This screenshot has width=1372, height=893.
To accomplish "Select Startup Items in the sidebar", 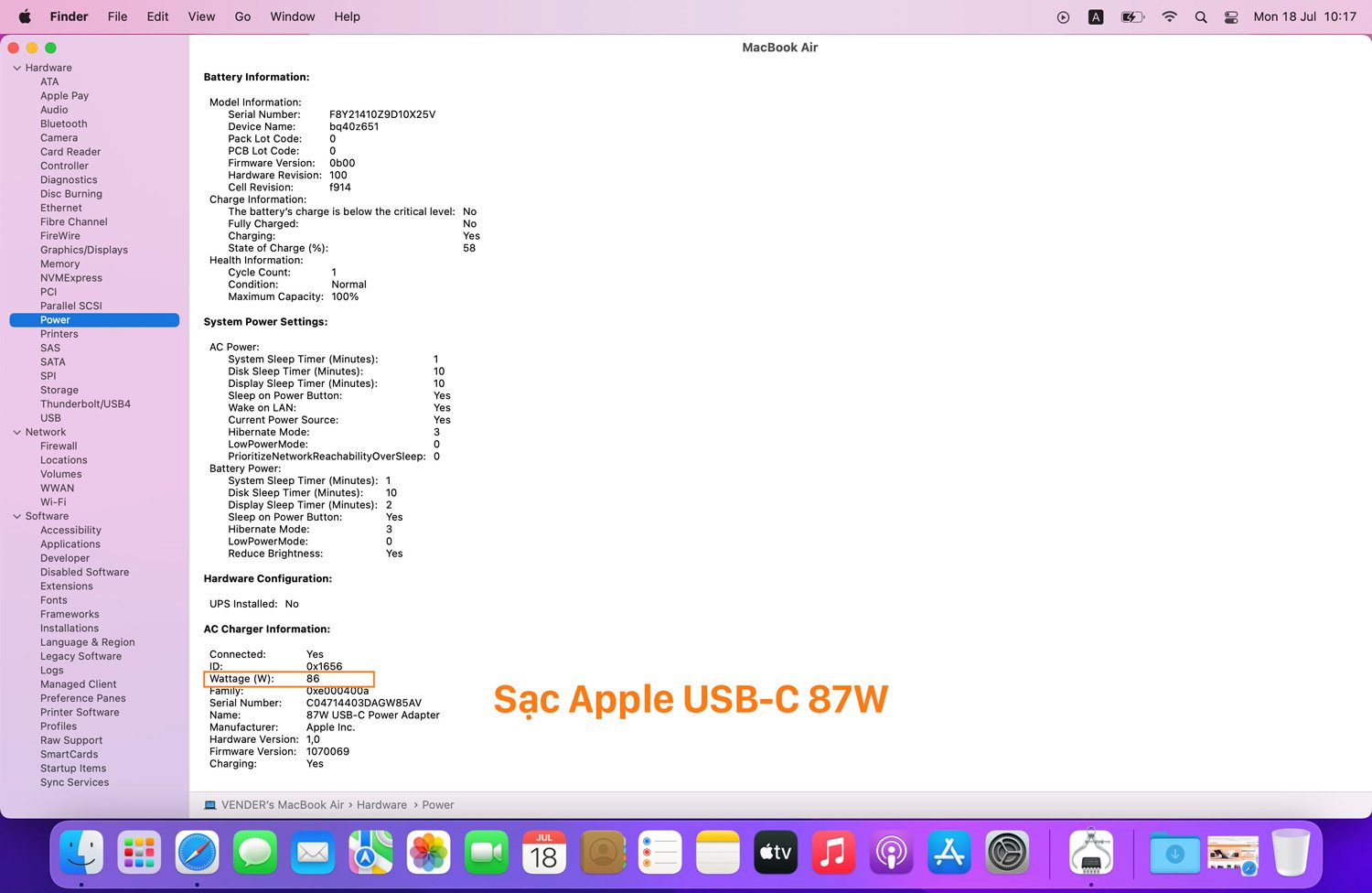I will 73,769.
